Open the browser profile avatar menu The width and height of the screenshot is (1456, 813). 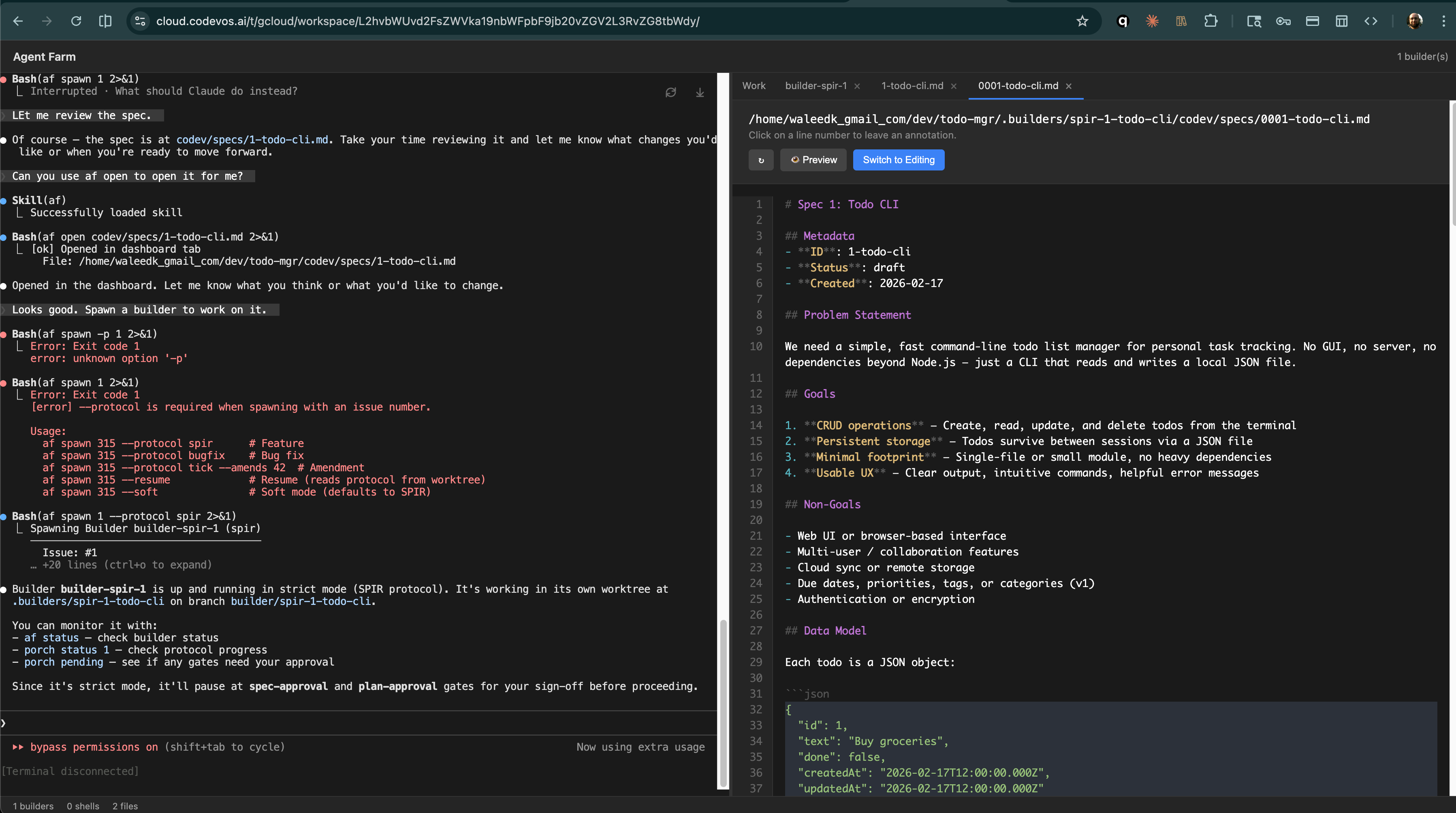pos(1415,21)
